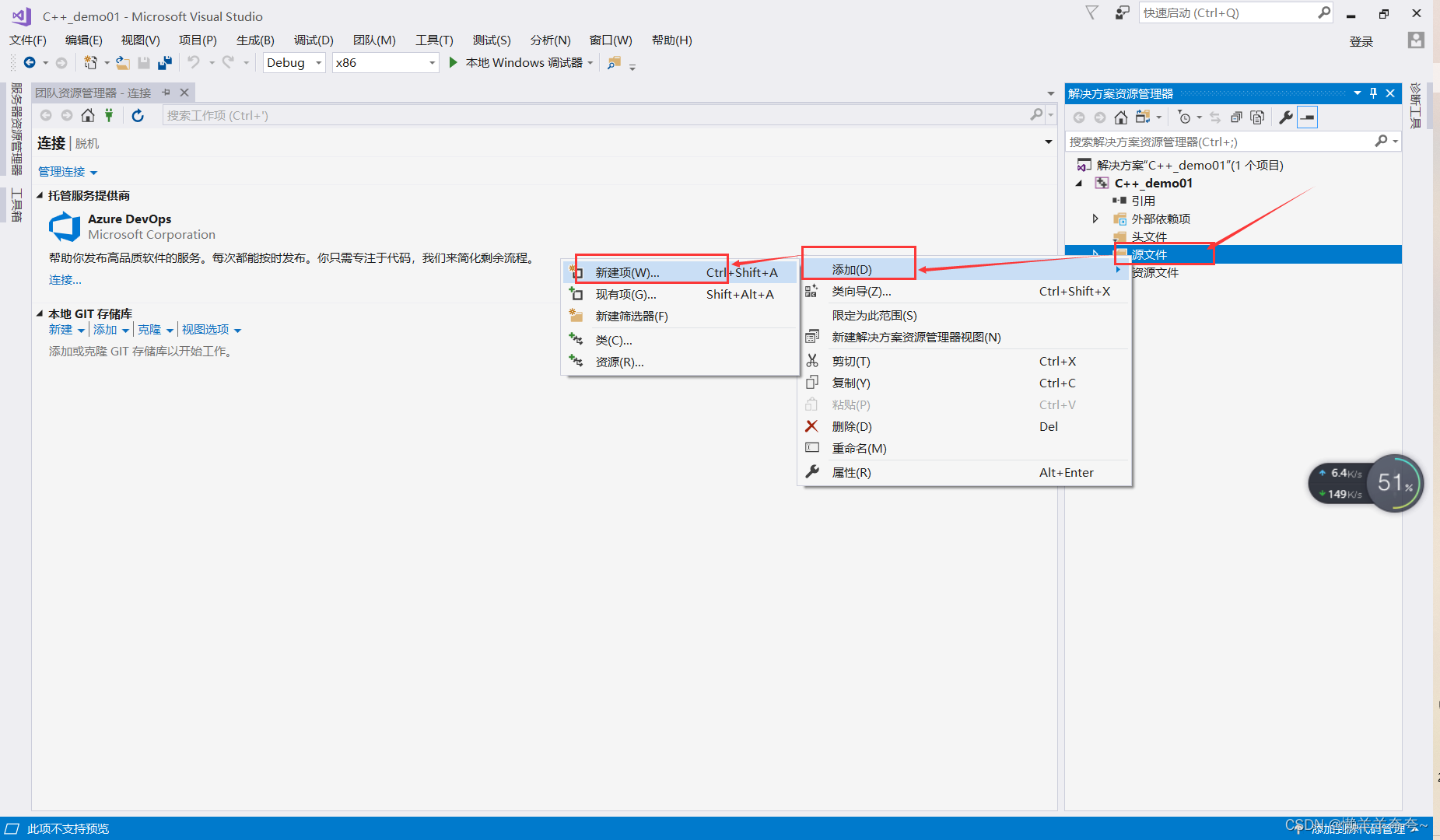Click the account avatar icon

pyautogui.click(x=1416, y=40)
